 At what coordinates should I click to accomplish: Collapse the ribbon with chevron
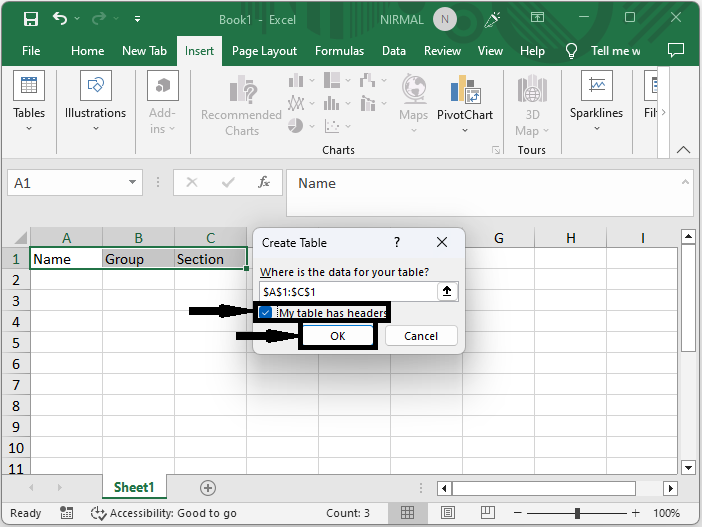(x=683, y=150)
